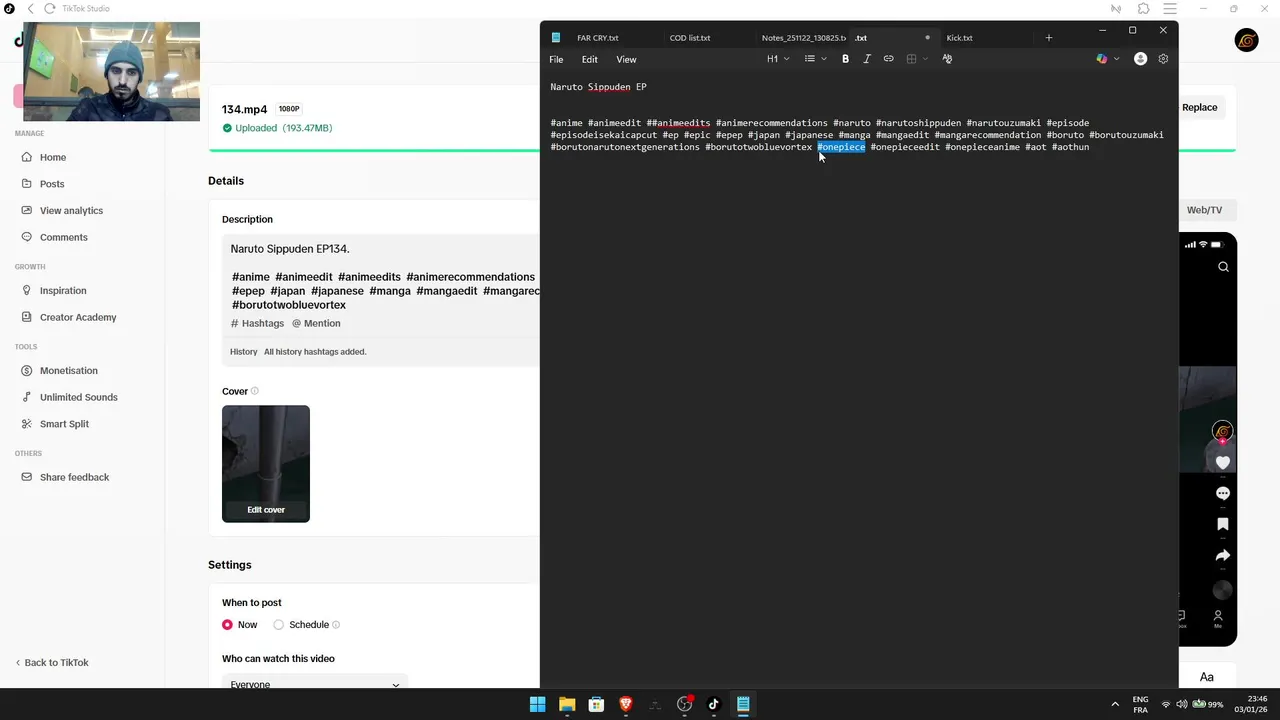This screenshot has width=1280, height=720.
Task: Open volume control in system tray
Action: pos(1184,704)
